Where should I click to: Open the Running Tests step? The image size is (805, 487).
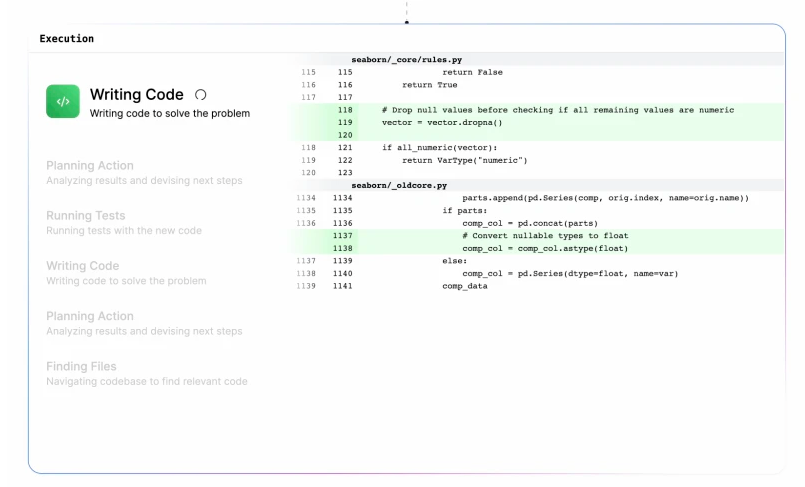point(86,216)
